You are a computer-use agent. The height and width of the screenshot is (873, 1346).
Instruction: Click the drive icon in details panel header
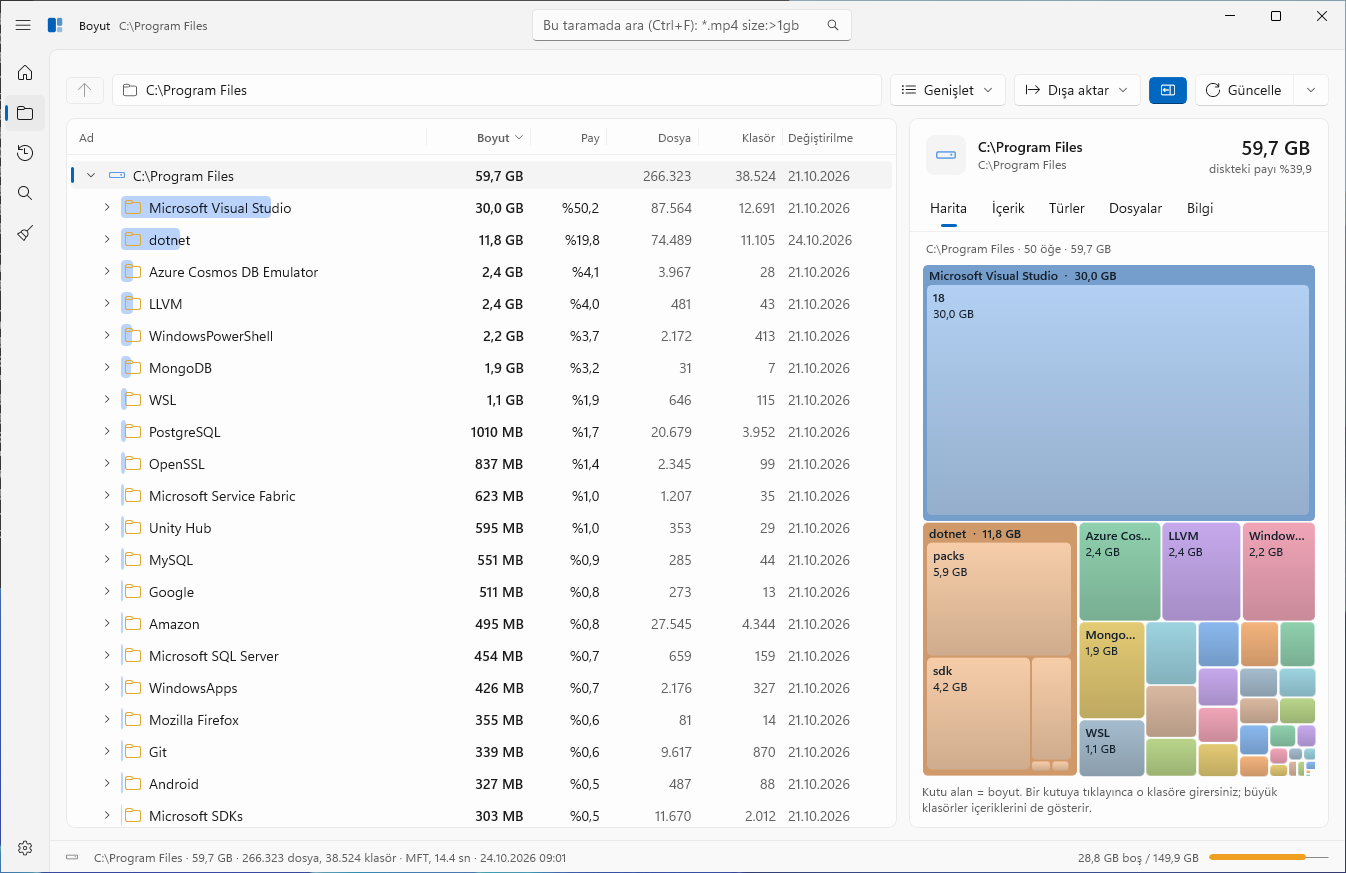point(946,155)
